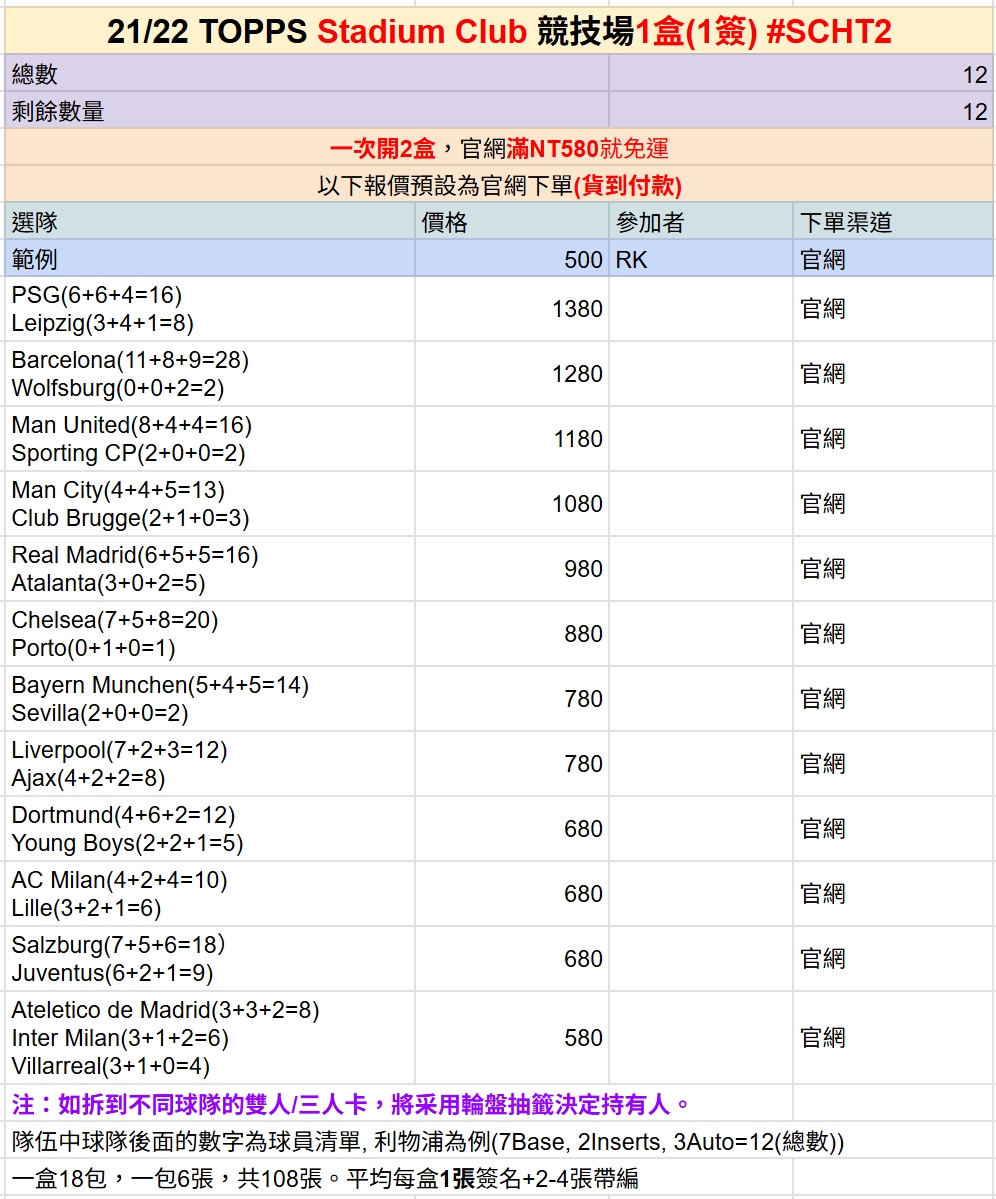Viewport: 996px width, 1199px height.
Task: Click the price cell '1280'
Action: (511, 374)
